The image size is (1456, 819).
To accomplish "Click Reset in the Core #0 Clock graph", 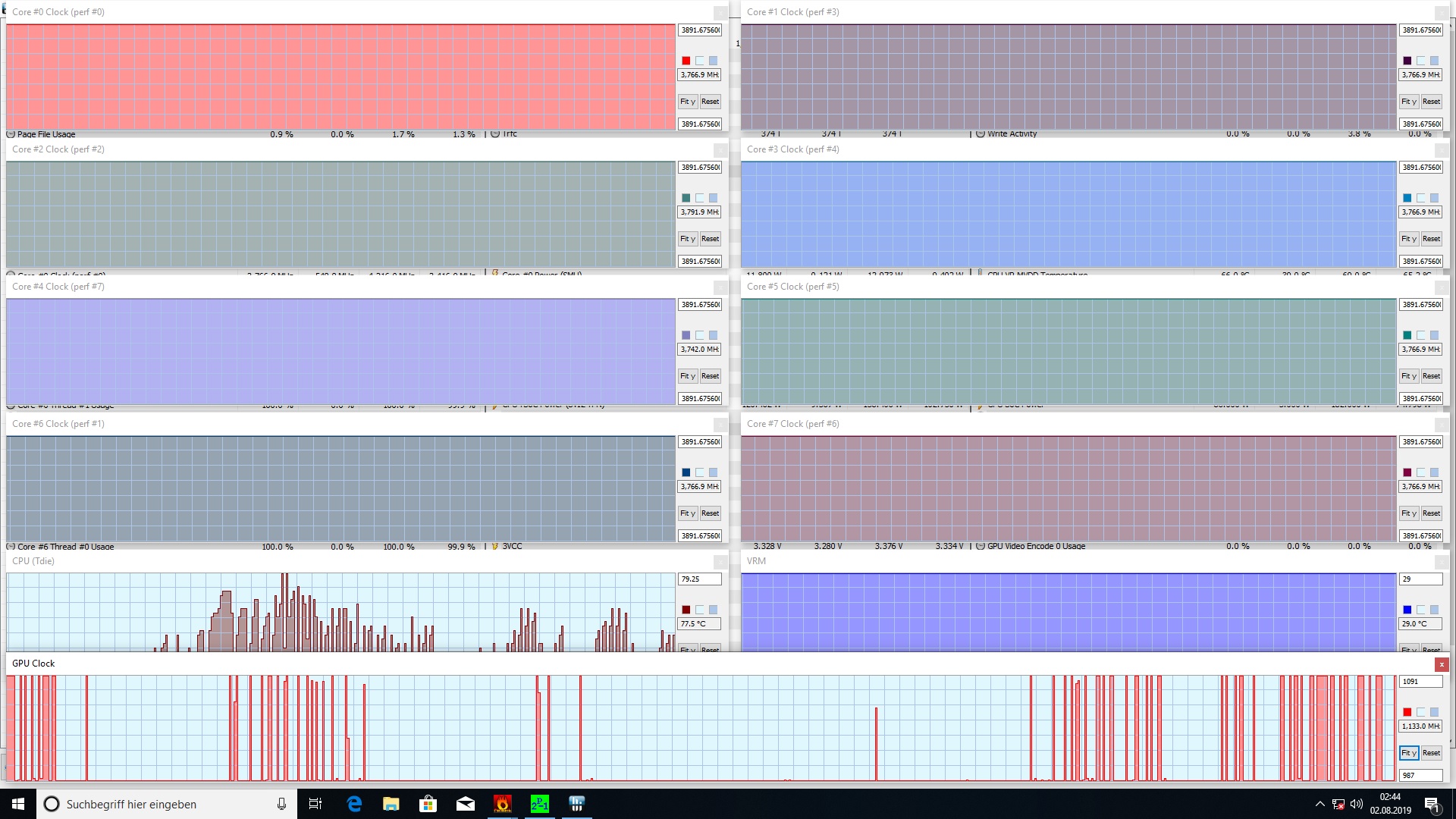I will (710, 102).
